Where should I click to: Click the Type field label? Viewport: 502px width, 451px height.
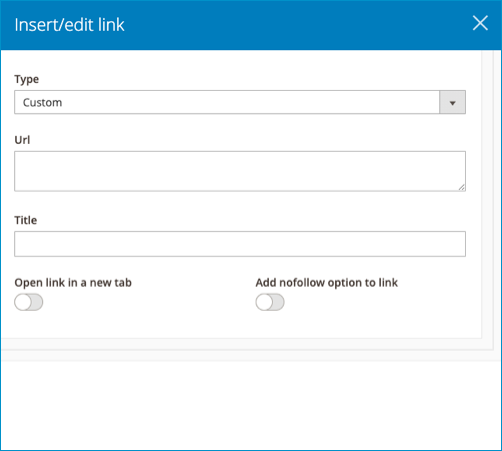pyautogui.click(x=27, y=79)
